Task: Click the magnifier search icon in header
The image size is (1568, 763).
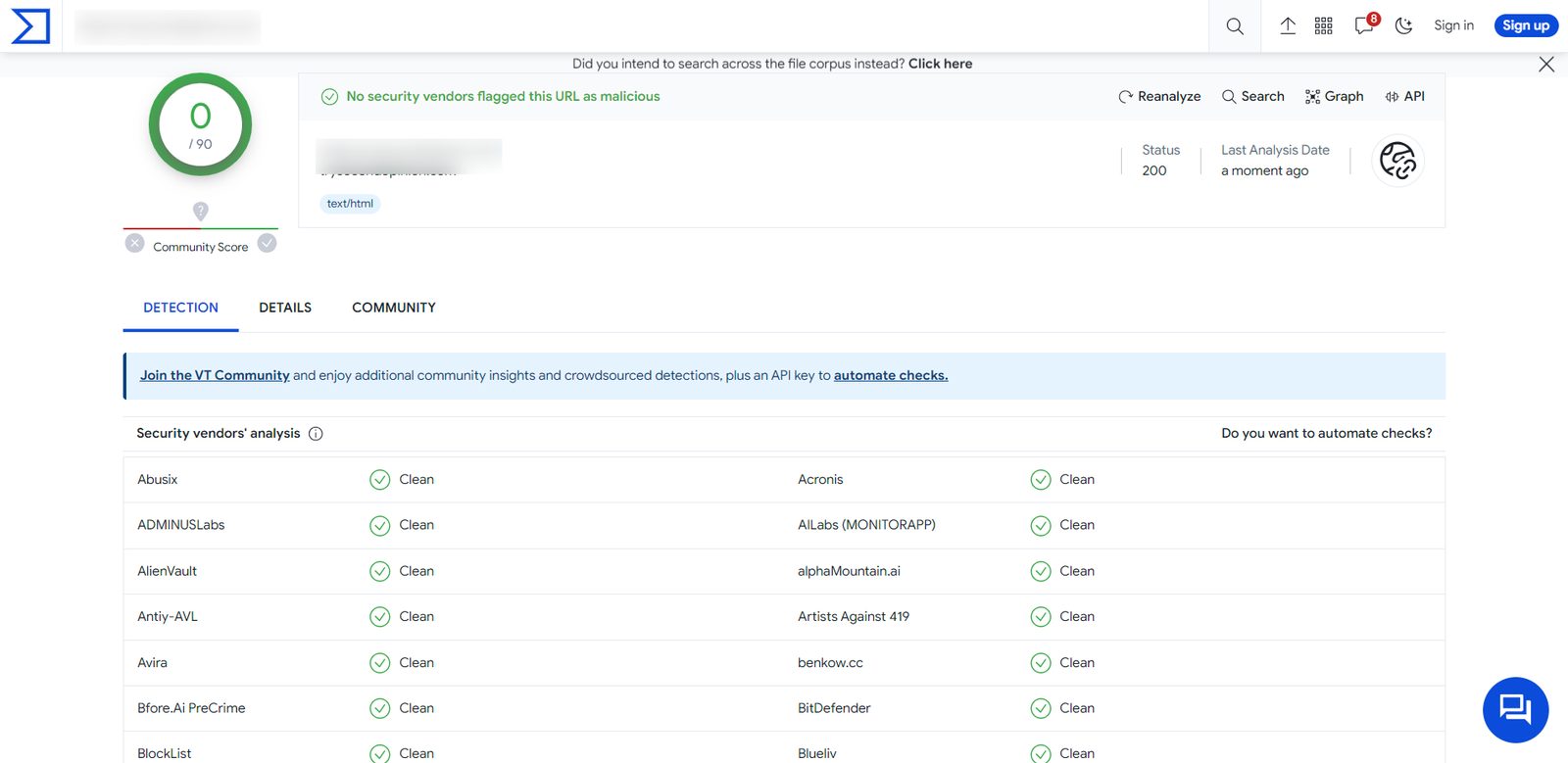Action: click(1235, 26)
